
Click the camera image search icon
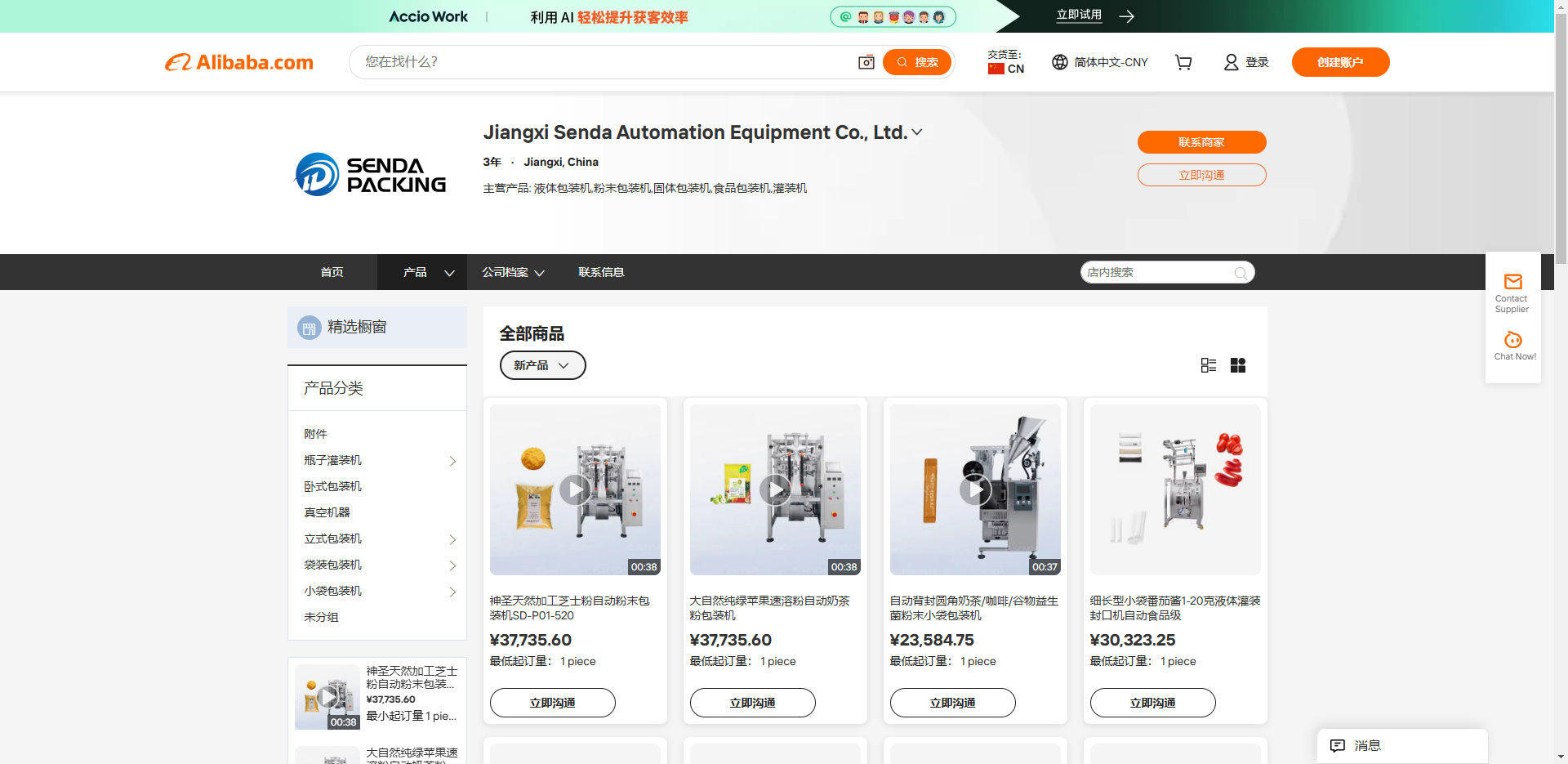coord(866,62)
